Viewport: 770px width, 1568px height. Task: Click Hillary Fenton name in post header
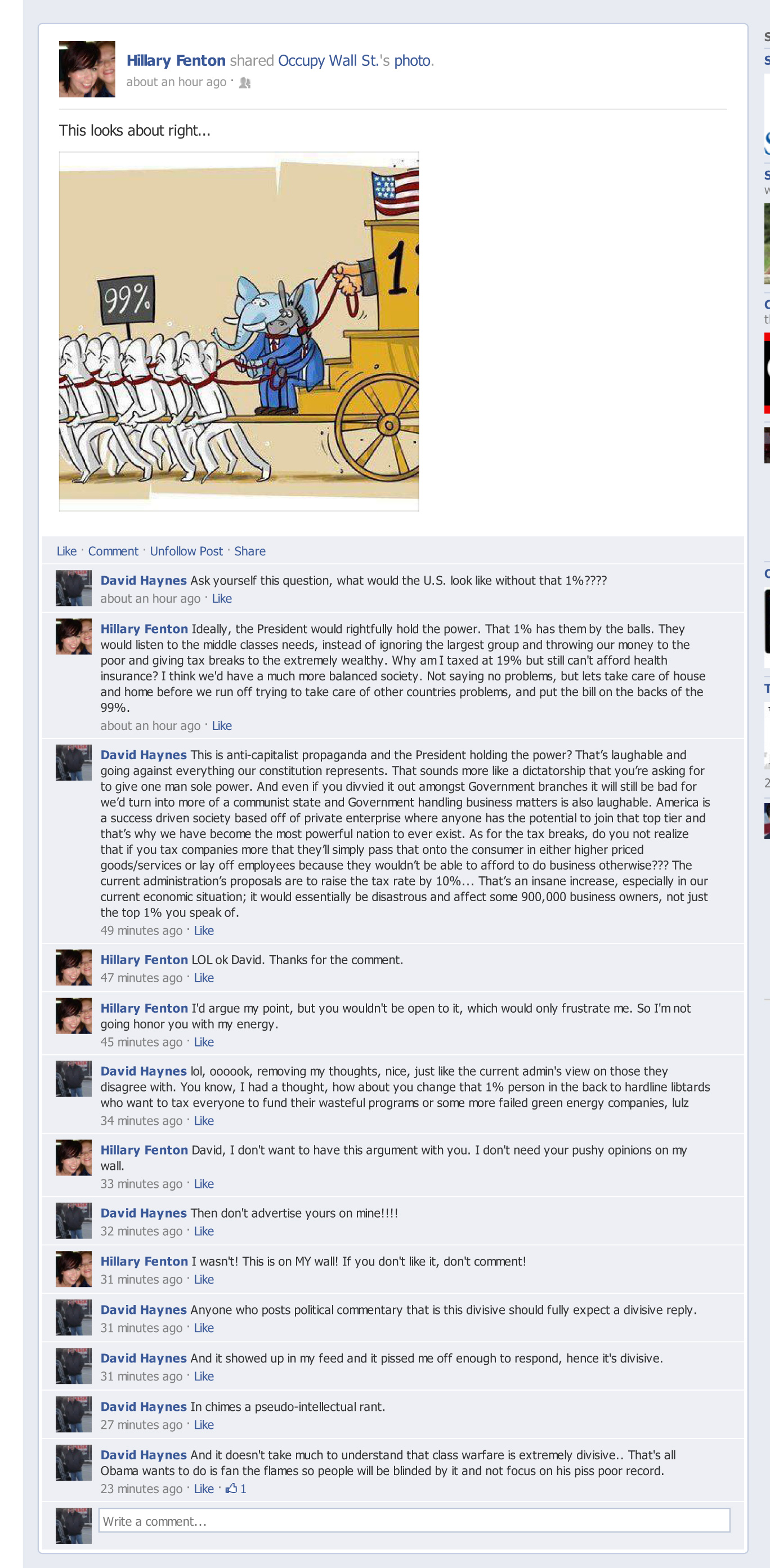(176, 61)
